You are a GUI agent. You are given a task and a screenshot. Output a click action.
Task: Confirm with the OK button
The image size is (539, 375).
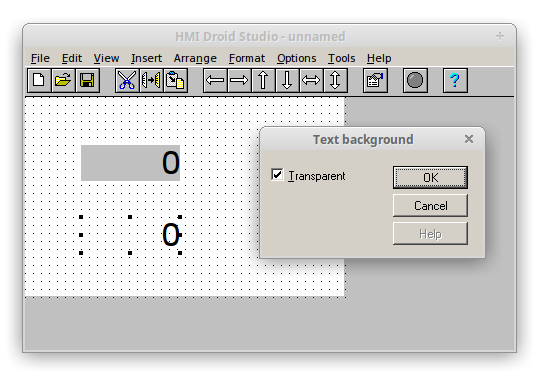point(430,178)
